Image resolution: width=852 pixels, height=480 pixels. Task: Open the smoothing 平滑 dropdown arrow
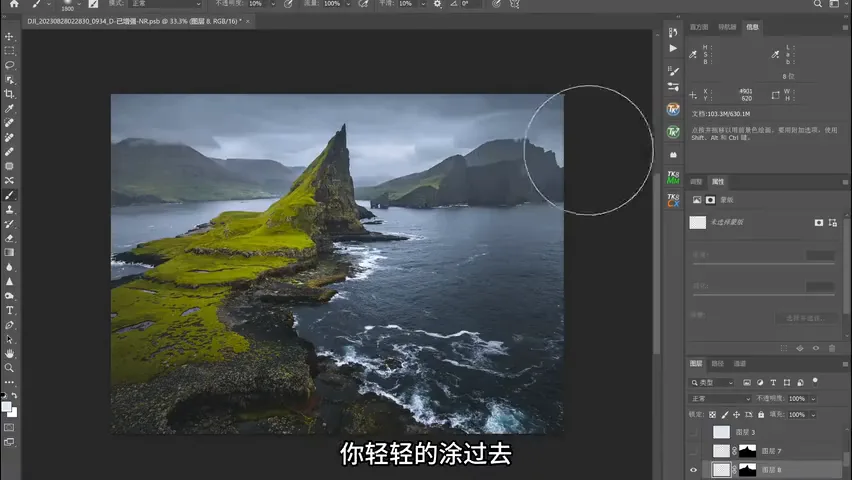point(423,4)
